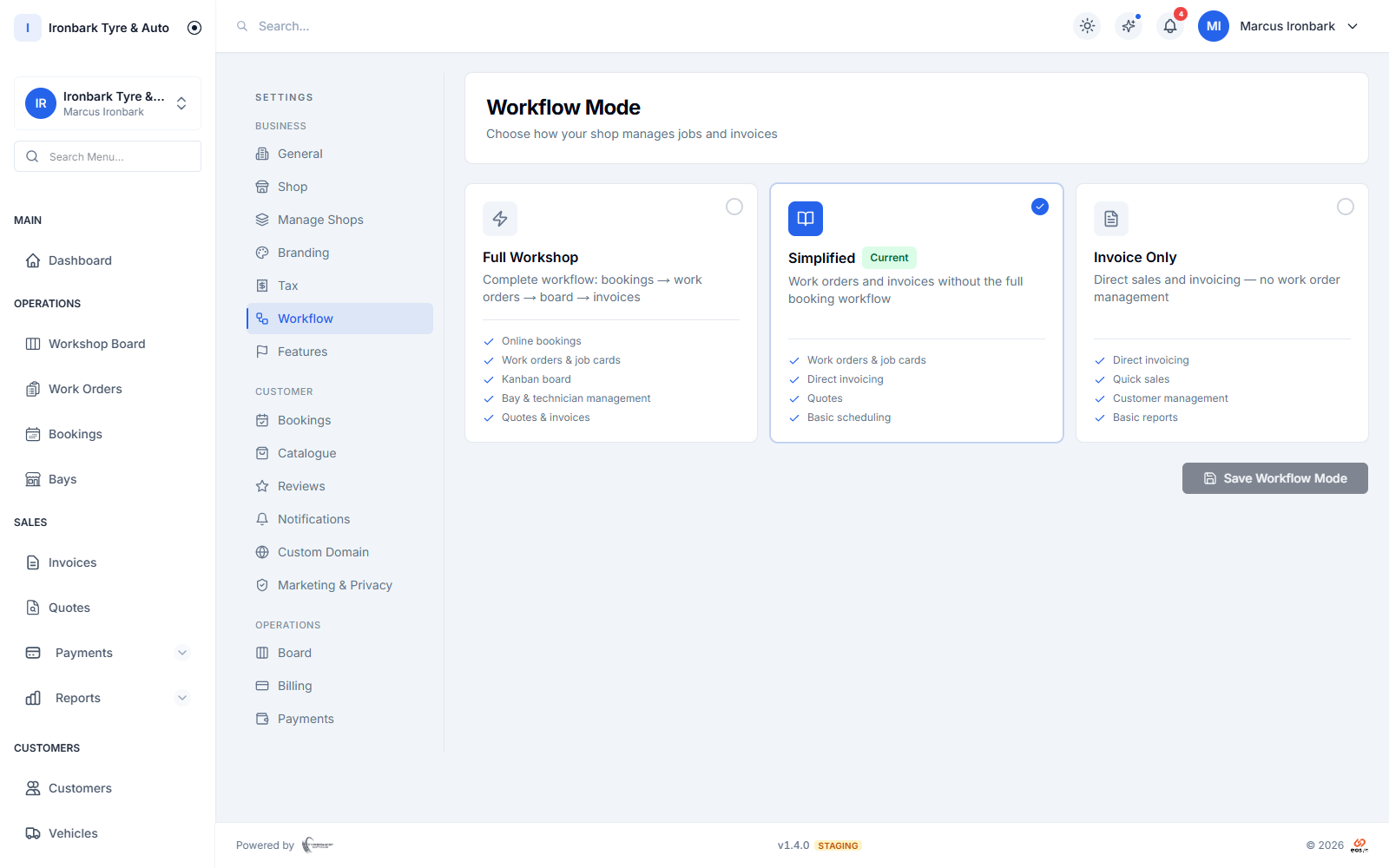The height and width of the screenshot is (868, 1389).
Task: Open Shop settings
Action: pyautogui.click(x=339, y=187)
